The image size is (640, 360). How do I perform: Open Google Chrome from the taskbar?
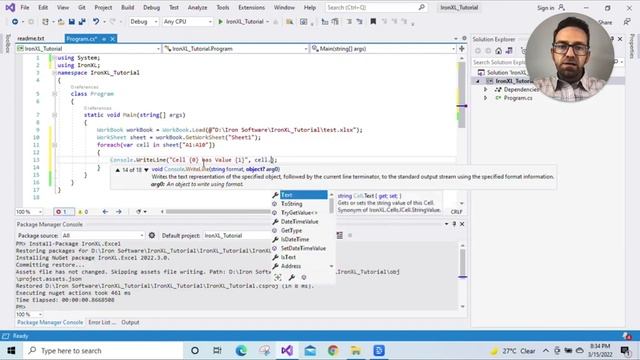point(333,351)
